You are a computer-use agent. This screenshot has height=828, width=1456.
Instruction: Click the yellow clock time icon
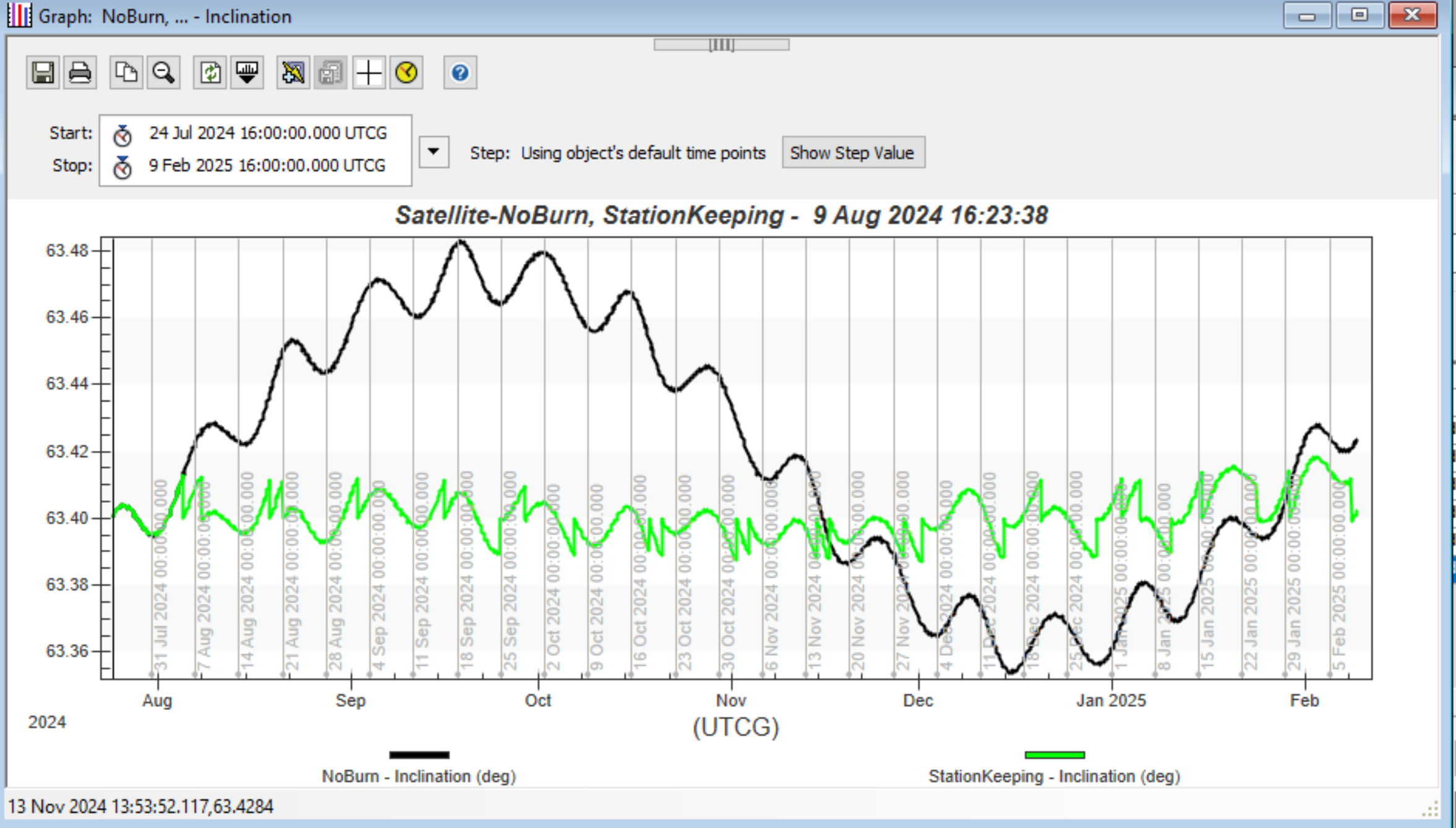click(406, 73)
